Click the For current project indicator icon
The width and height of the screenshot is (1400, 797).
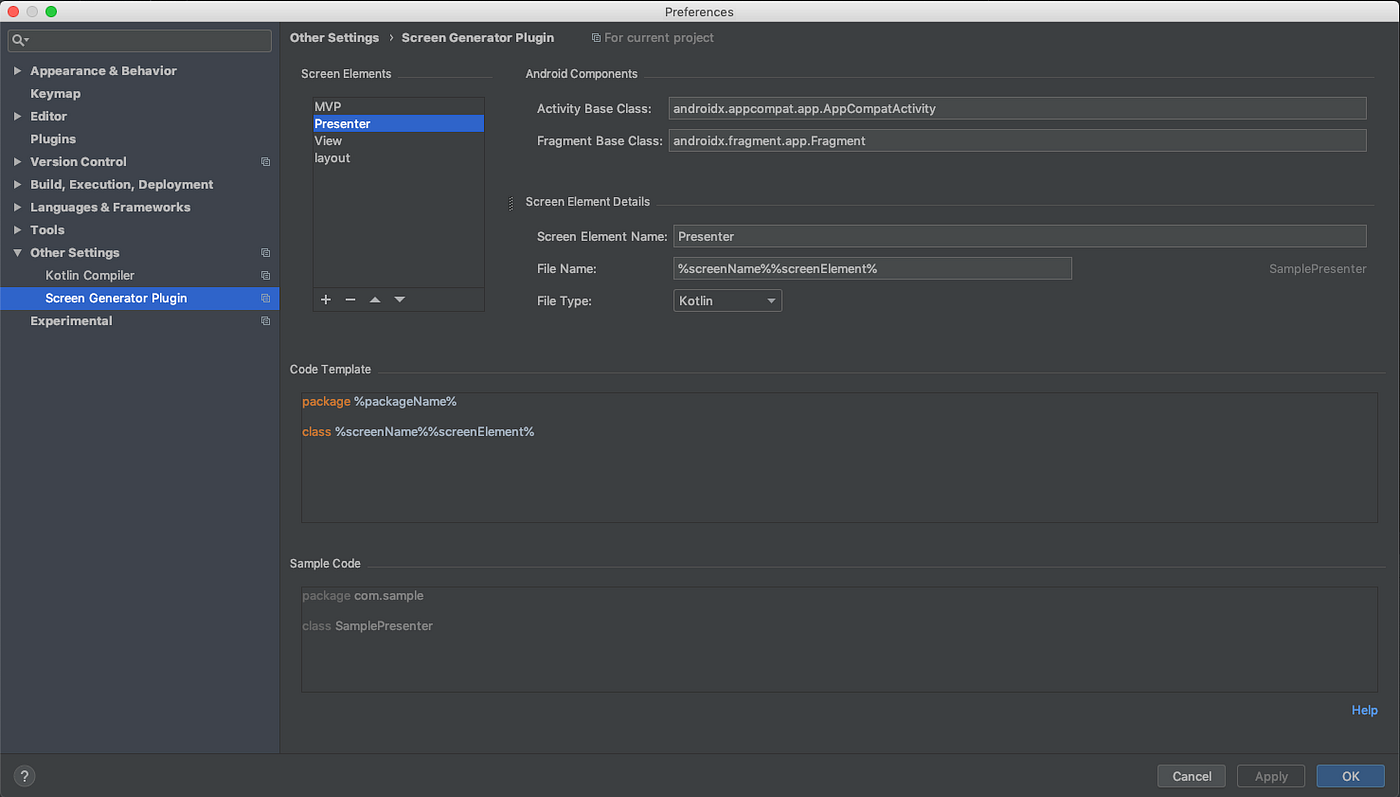[594, 37]
